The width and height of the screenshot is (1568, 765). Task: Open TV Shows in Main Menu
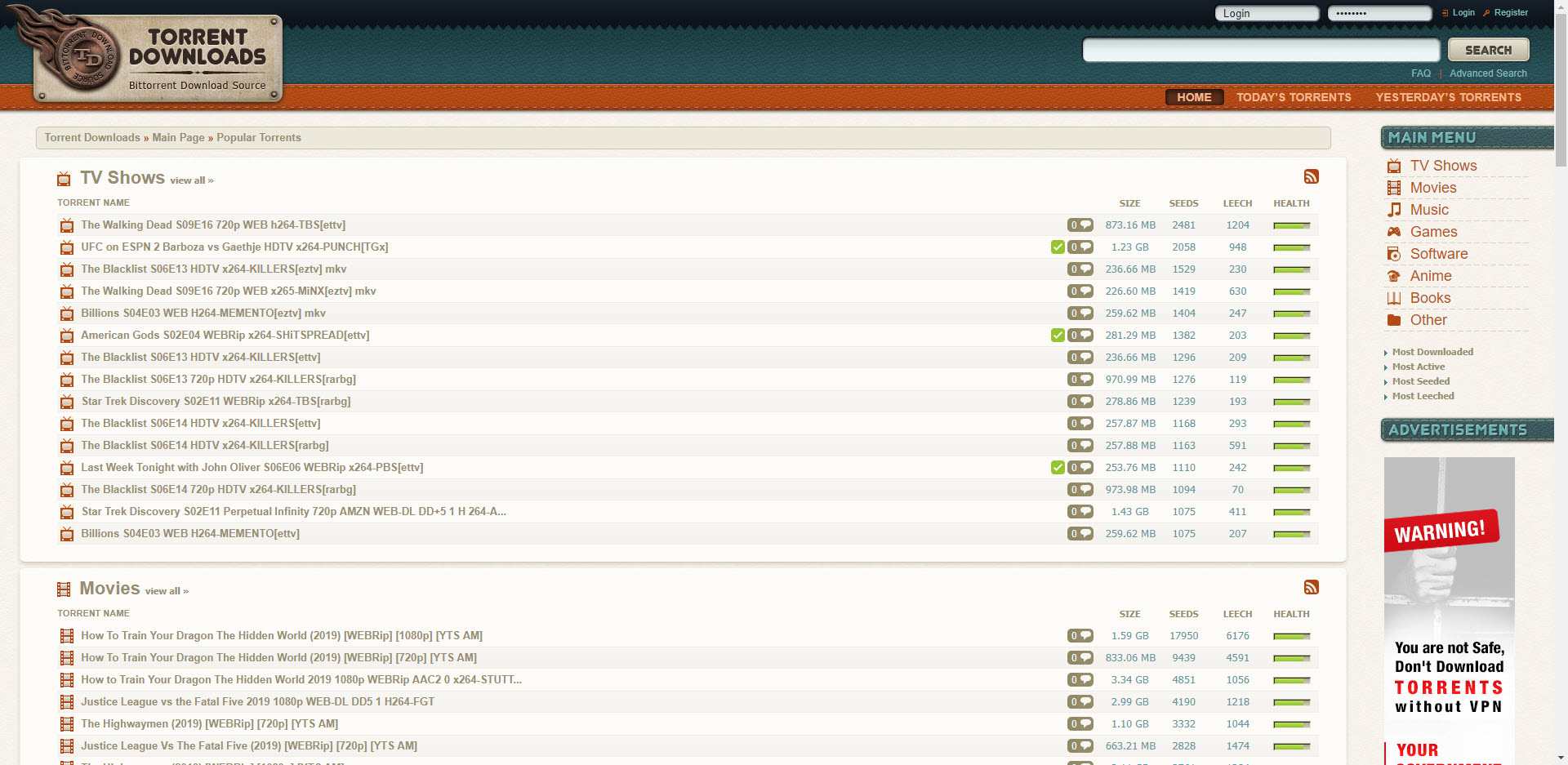tap(1443, 166)
